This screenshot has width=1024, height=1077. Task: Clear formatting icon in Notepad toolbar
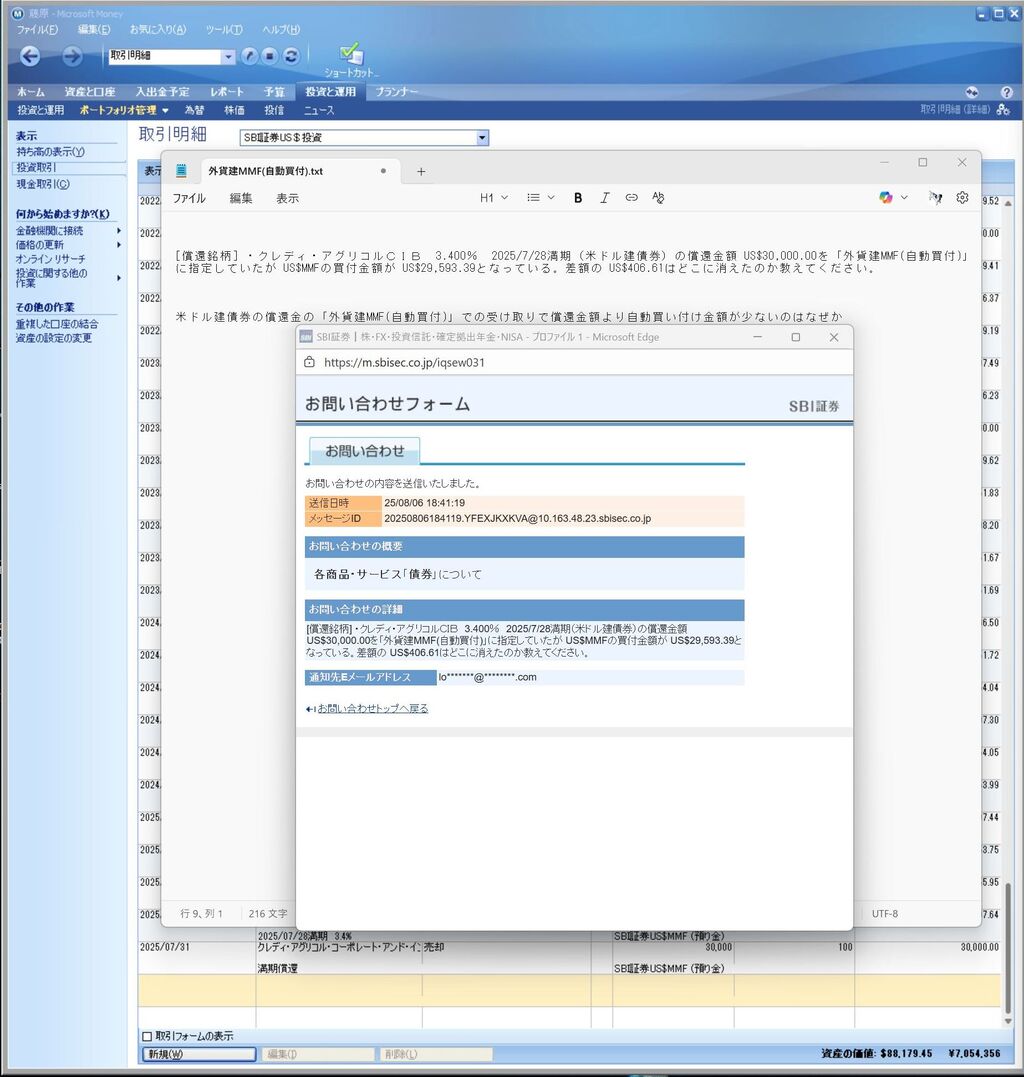click(x=658, y=198)
